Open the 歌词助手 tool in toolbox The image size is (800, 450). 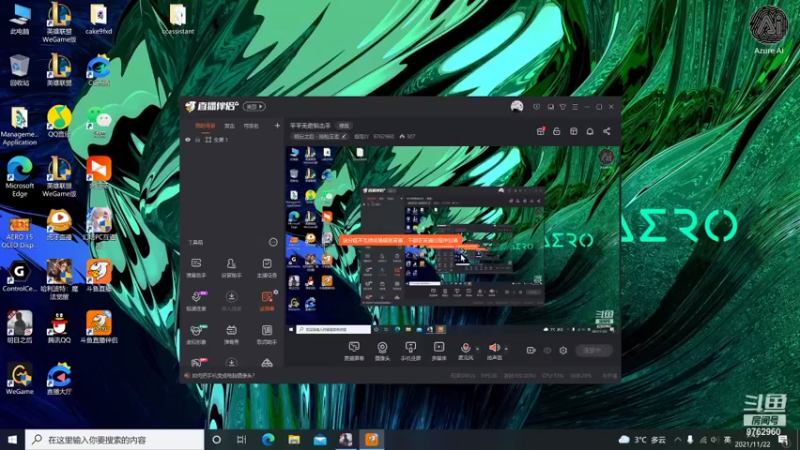coord(266,335)
